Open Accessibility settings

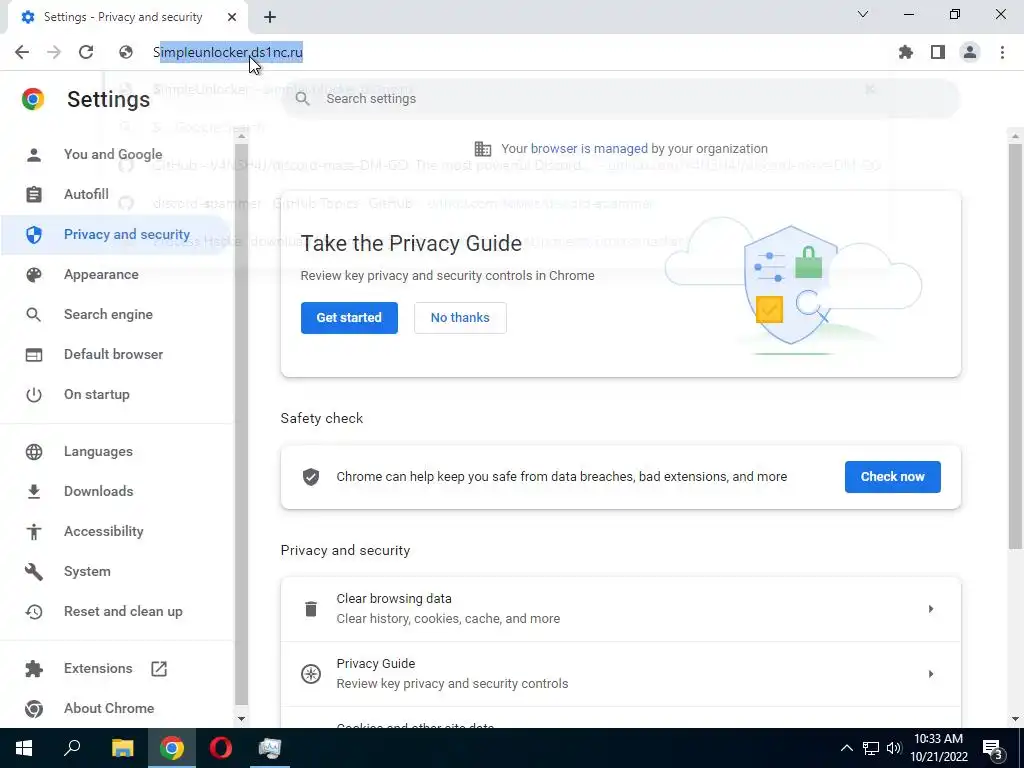coord(103,531)
